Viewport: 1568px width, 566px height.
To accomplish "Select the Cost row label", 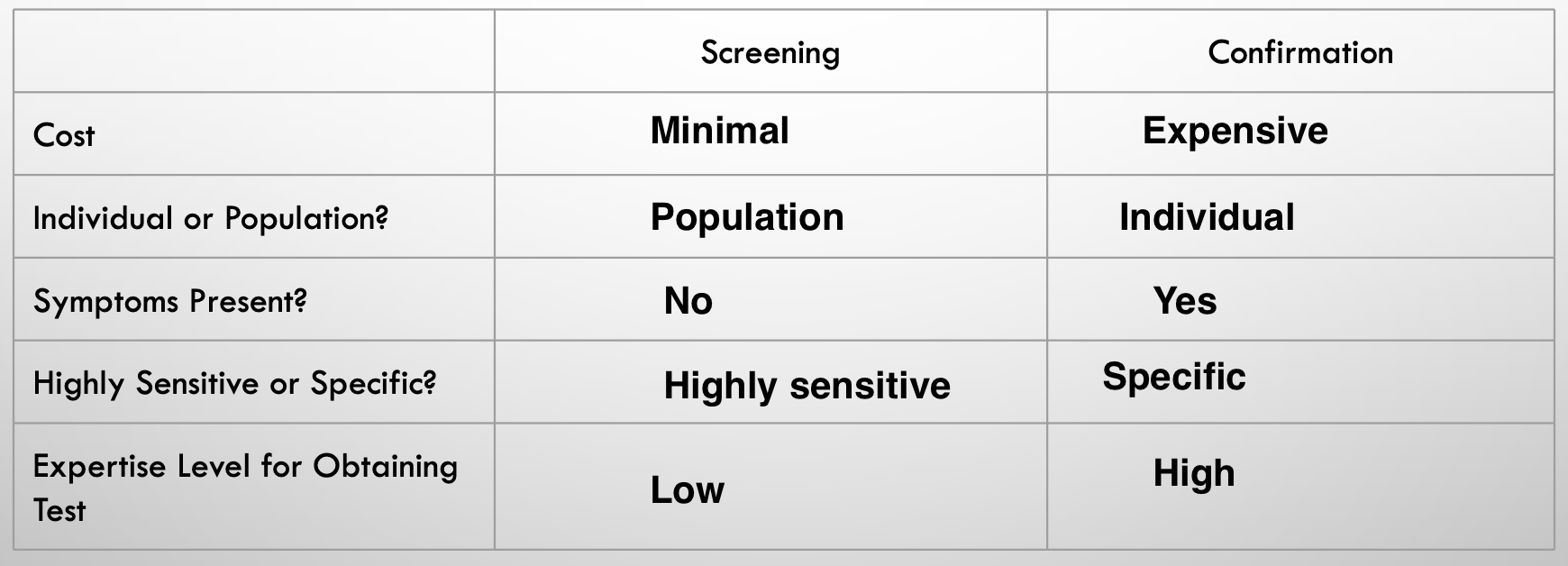I will point(64,135).
